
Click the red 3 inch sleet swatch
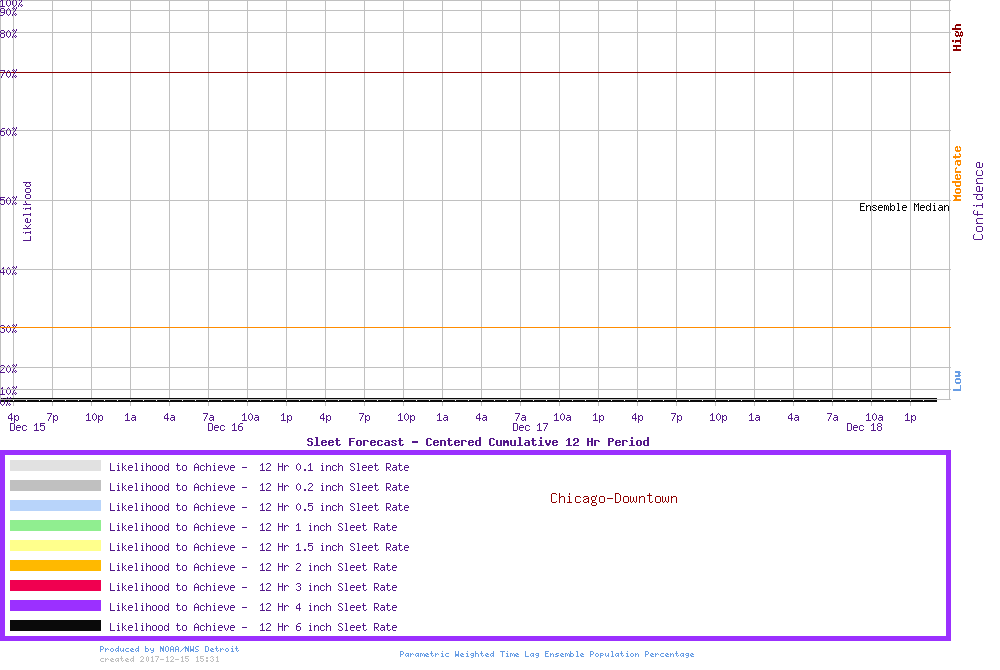coord(55,586)
